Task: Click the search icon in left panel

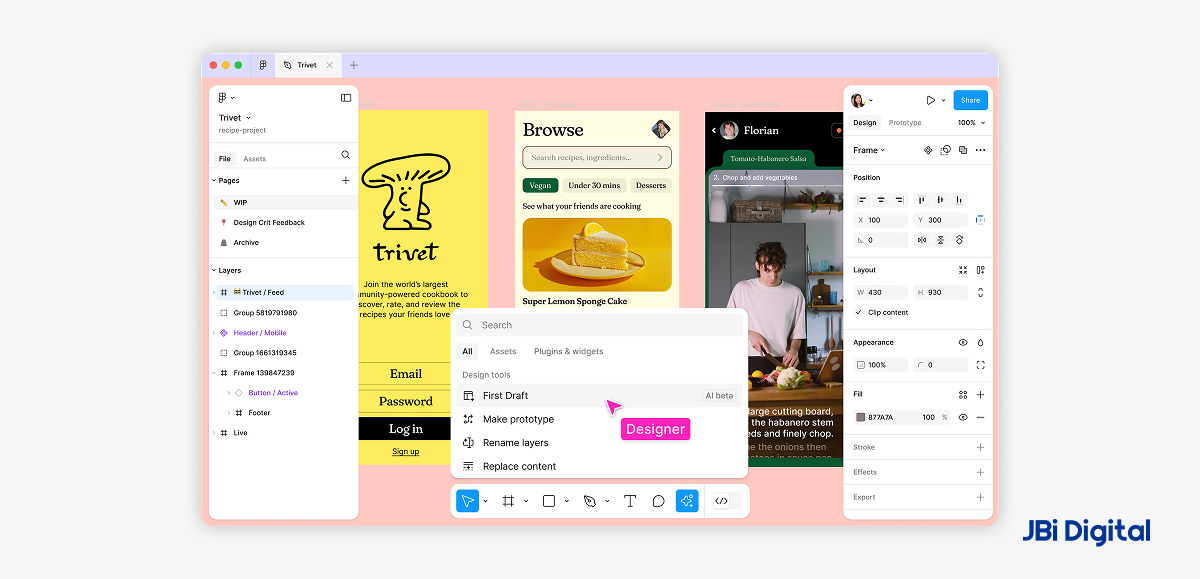Action: pos(346,155)
